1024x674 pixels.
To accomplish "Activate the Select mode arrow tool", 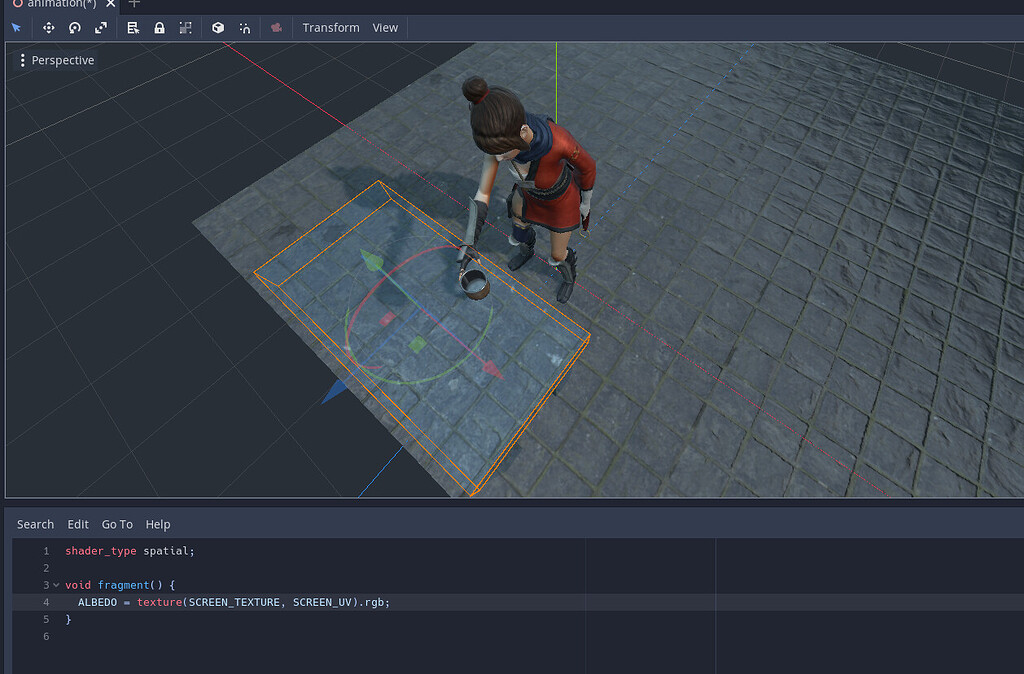I will click(x=16, y=28).
